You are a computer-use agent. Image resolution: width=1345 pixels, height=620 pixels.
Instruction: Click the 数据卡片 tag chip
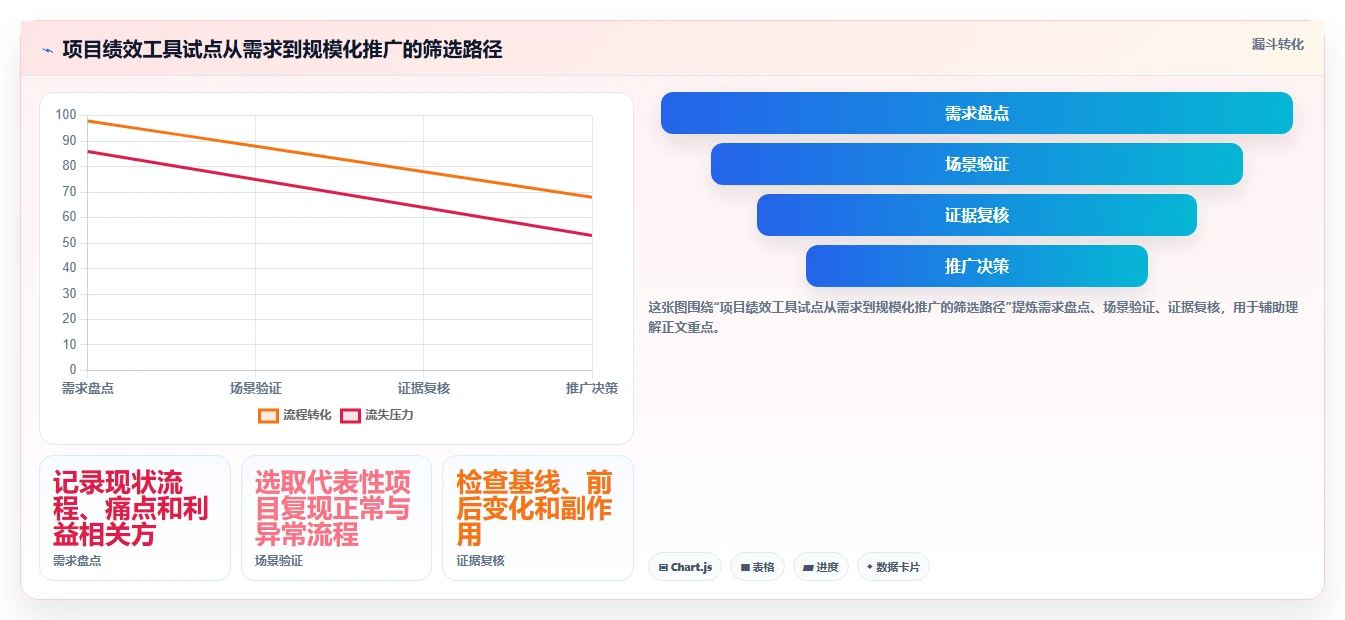(893, 567)
